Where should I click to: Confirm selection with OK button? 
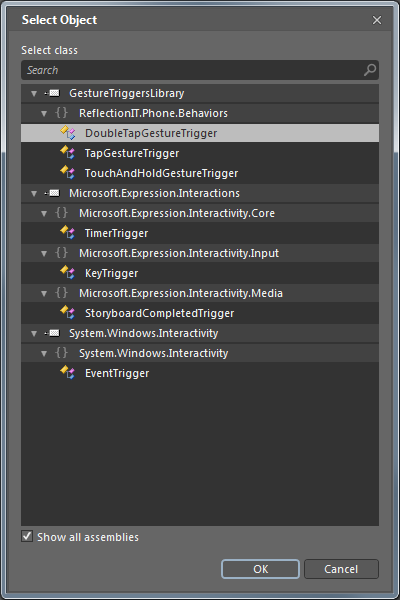(x=260, y=569)
